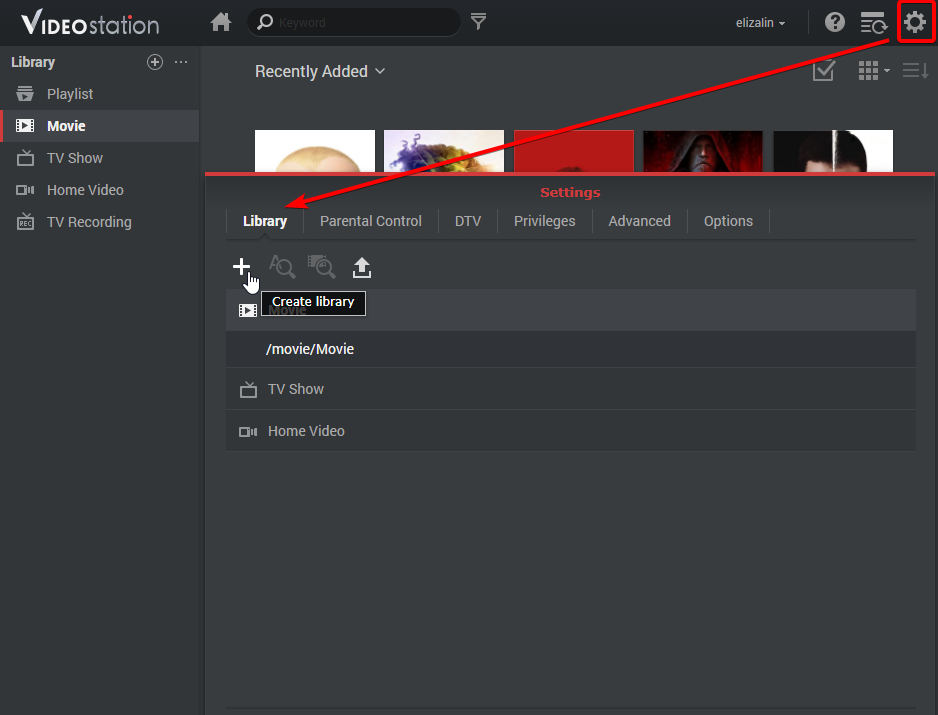Select Home Video in the sidebar

click(99, 190)
